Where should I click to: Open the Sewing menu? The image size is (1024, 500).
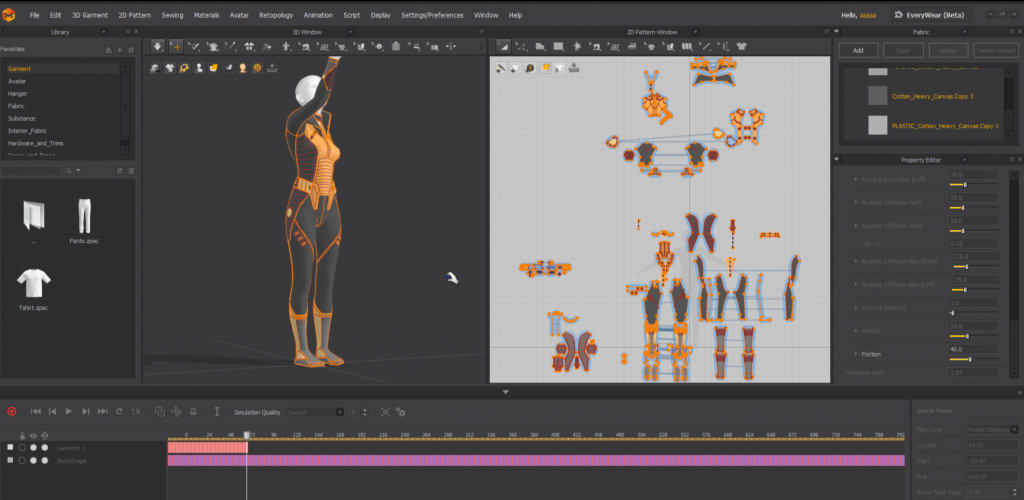pos(172,15)
